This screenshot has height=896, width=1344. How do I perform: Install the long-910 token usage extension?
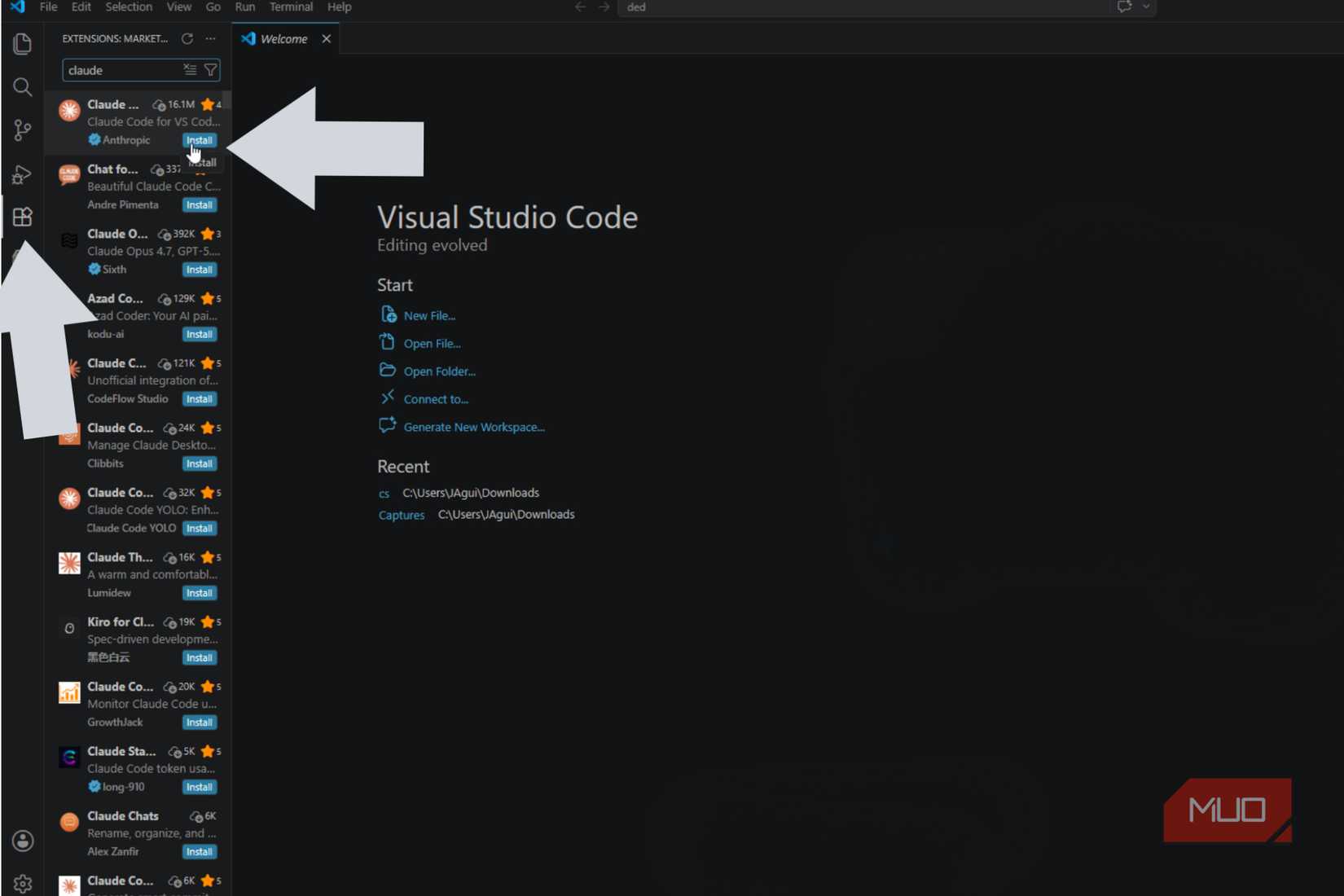(x=200, y=787)
